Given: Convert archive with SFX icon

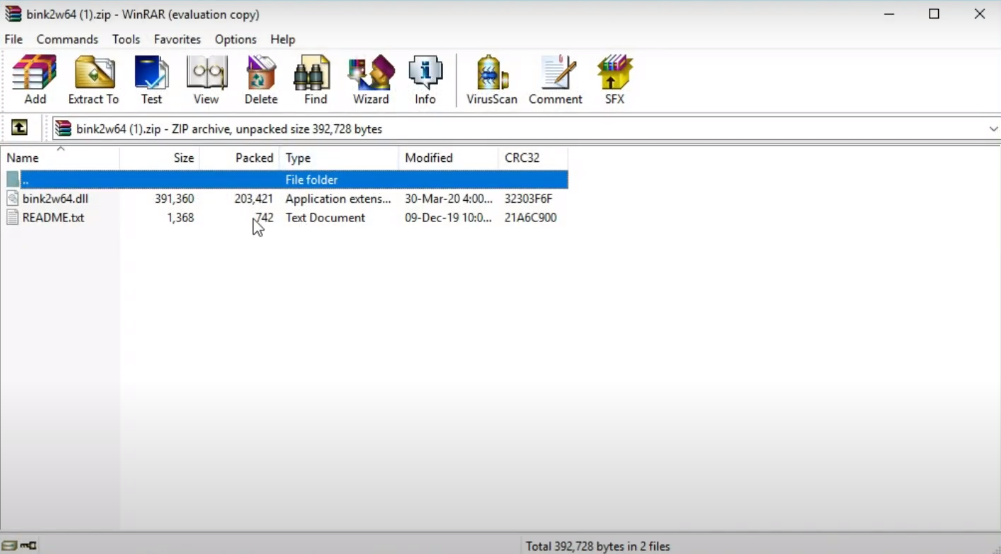Looking at the screenshot, I should point(615,80).
